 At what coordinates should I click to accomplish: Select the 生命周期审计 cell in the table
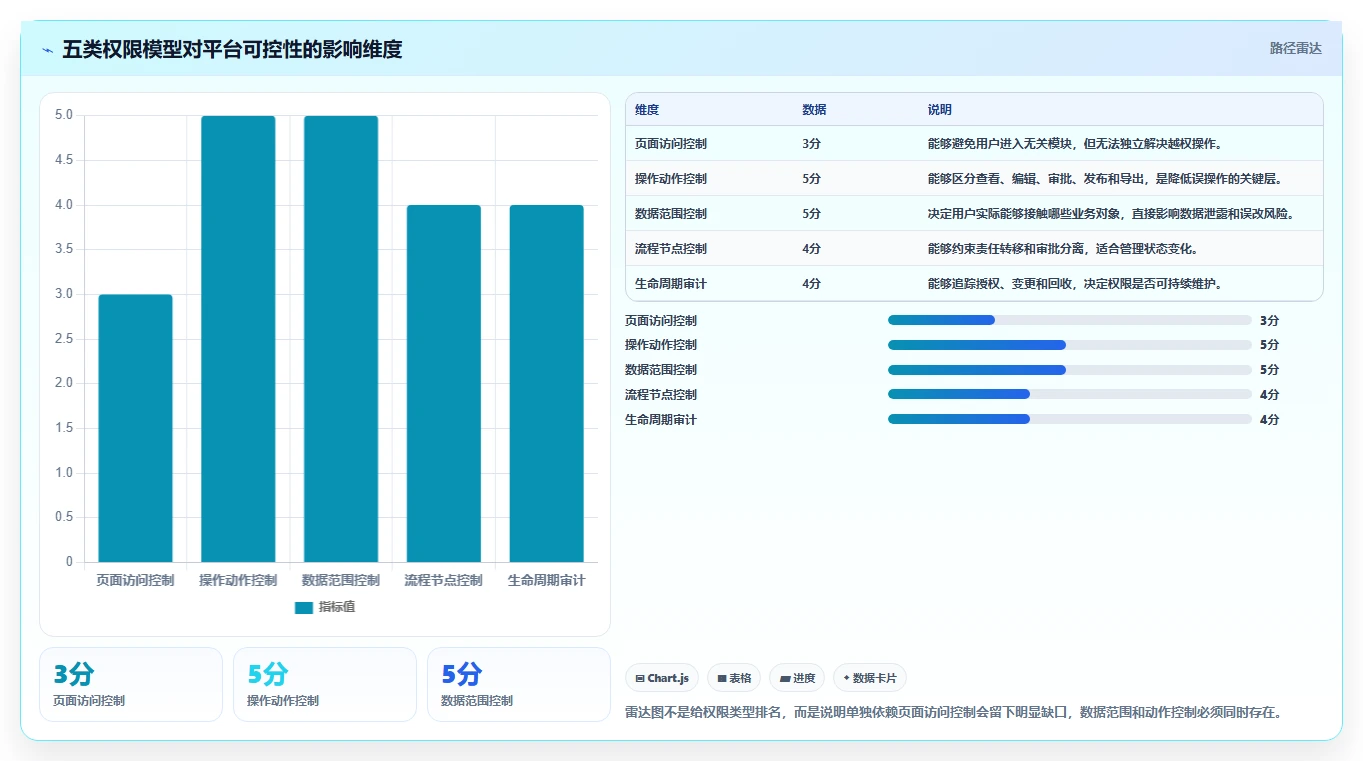671,284
